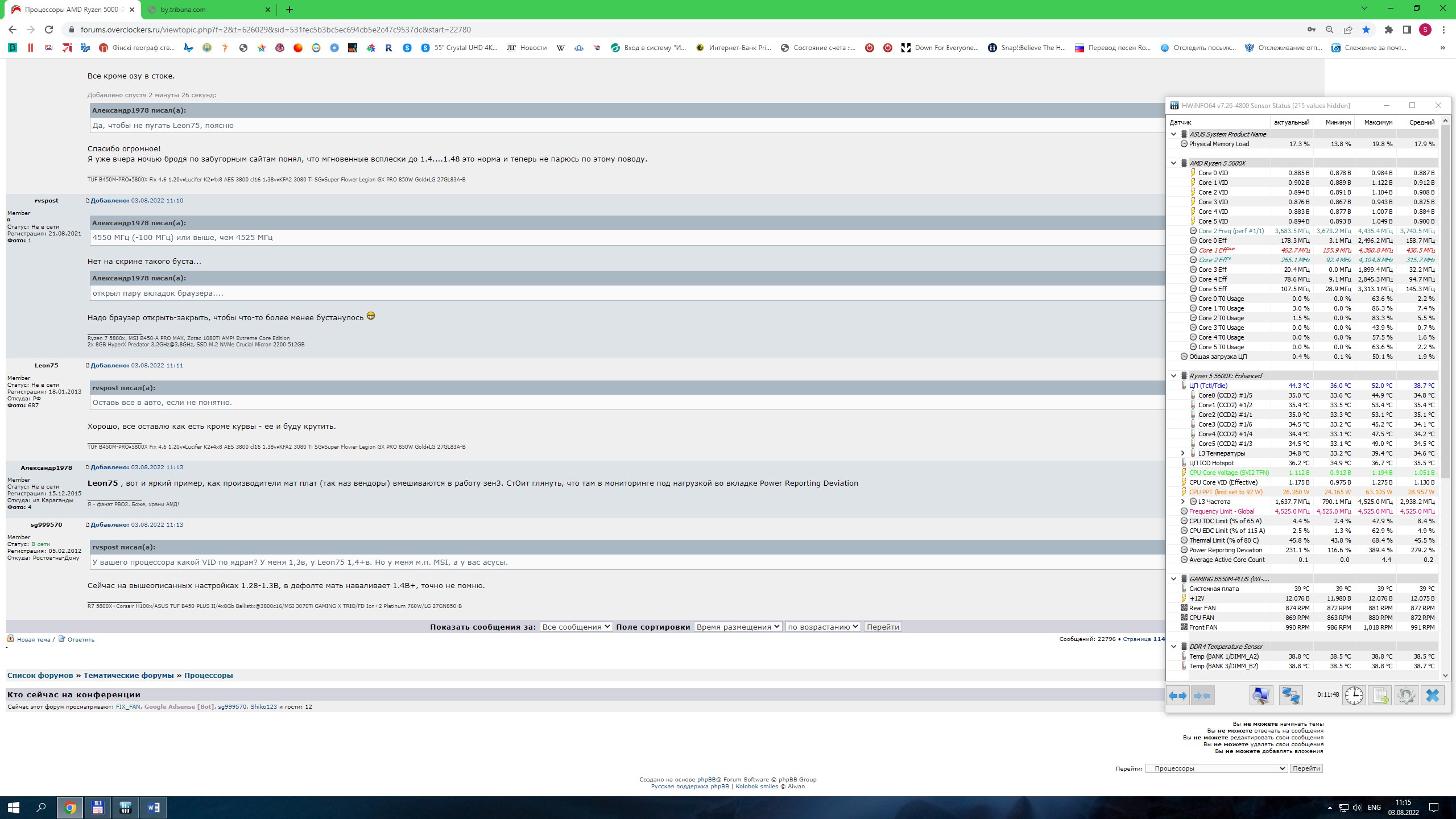The width and height of the screenshot is (1456, 819).
Task: Collapse the AMD Ryzen 5 5600X group
Action: (1173, 163)
